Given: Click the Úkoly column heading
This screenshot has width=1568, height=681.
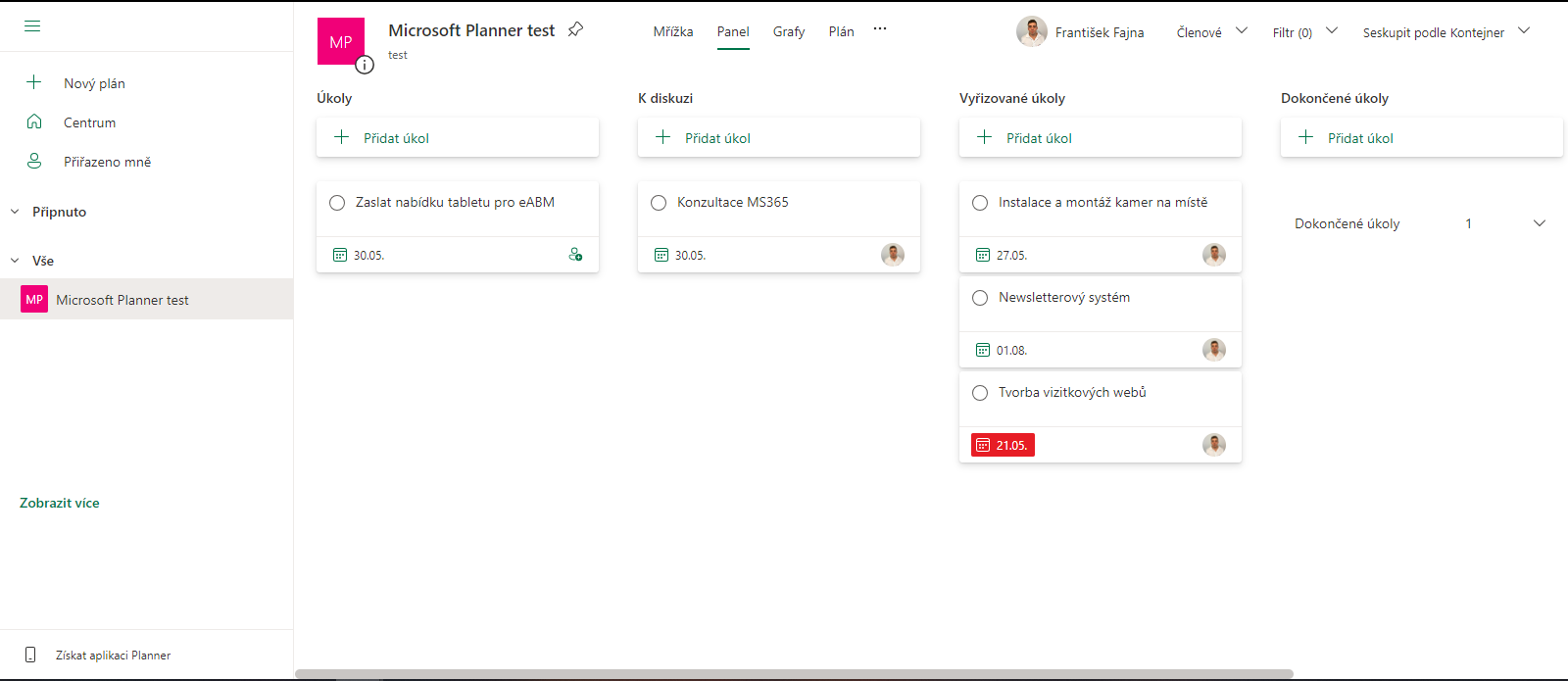Looking at the screenshot, I should [x=334, y=98].
